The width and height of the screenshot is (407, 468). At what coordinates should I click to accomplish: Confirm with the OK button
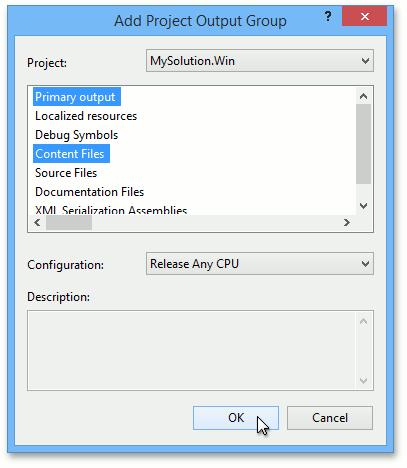coord(236,418)
